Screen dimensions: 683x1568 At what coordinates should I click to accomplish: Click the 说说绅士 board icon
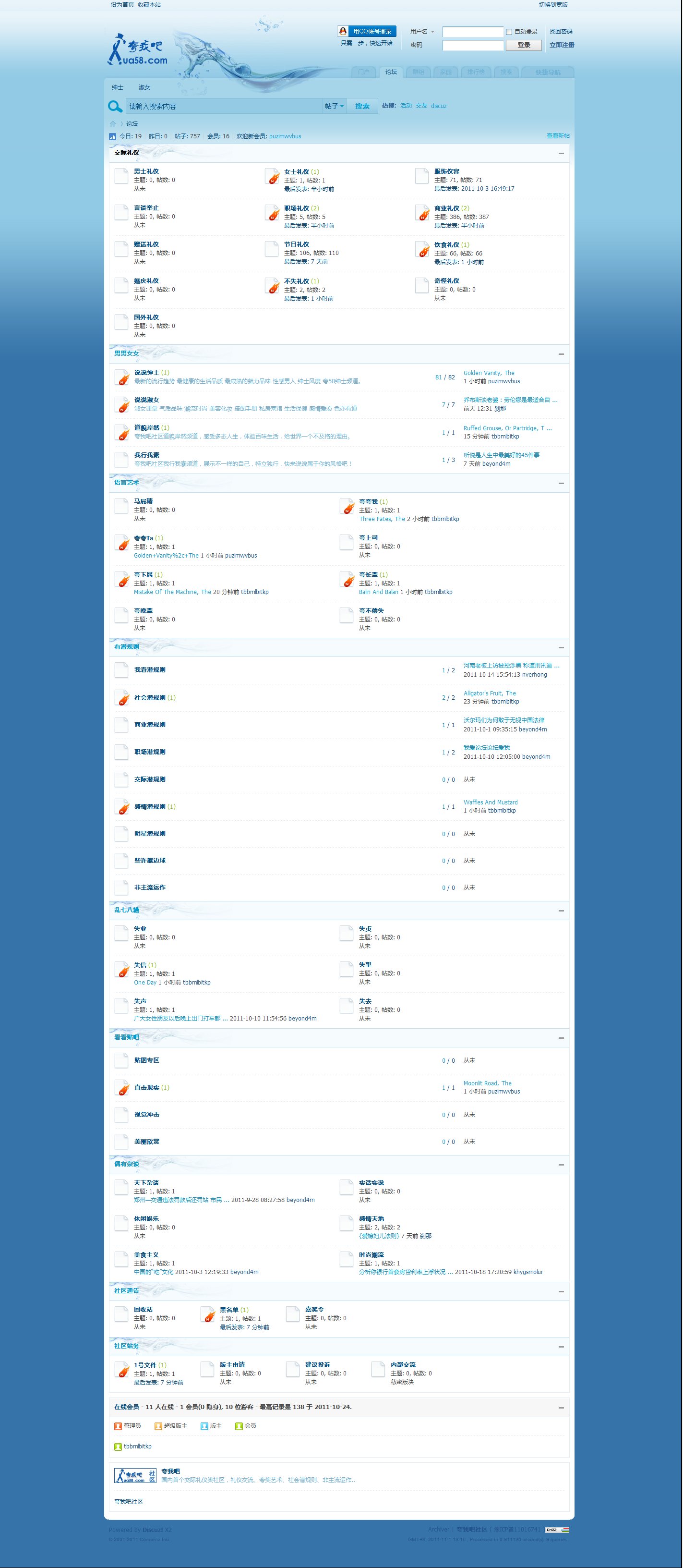pos(122,377)
